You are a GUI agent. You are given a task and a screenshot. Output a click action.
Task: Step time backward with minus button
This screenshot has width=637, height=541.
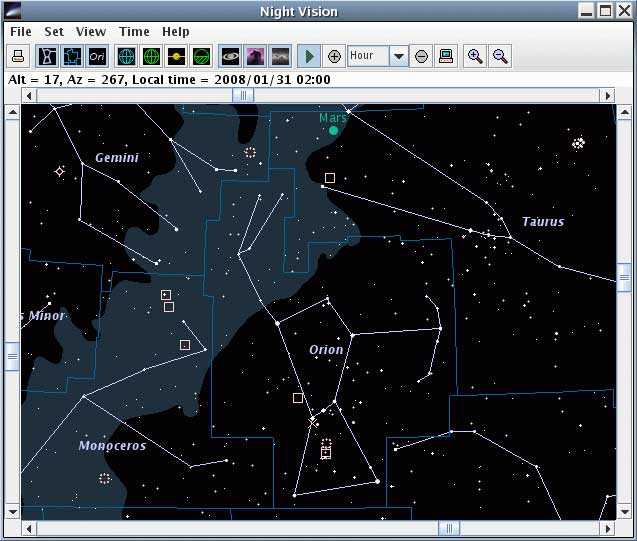point(422,56)
